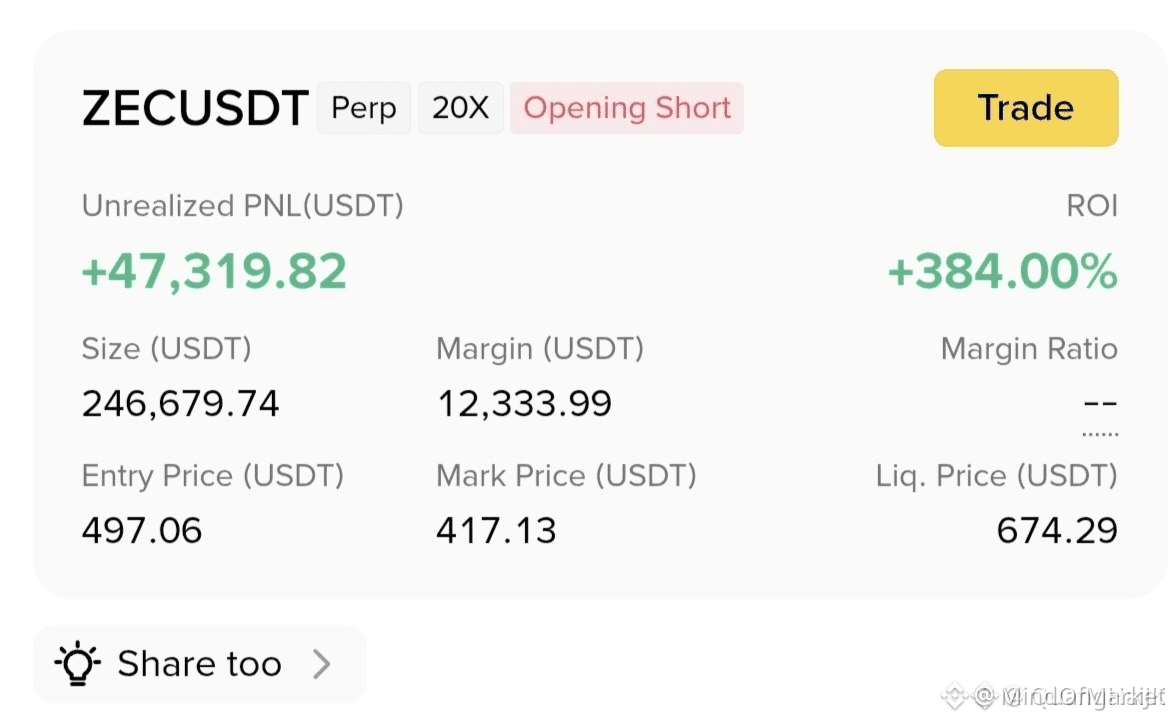Click the Unrealized PNL value +47,319.82
Screen dimensions: 1173x721
pyautogui.click(x=214, y=271)
